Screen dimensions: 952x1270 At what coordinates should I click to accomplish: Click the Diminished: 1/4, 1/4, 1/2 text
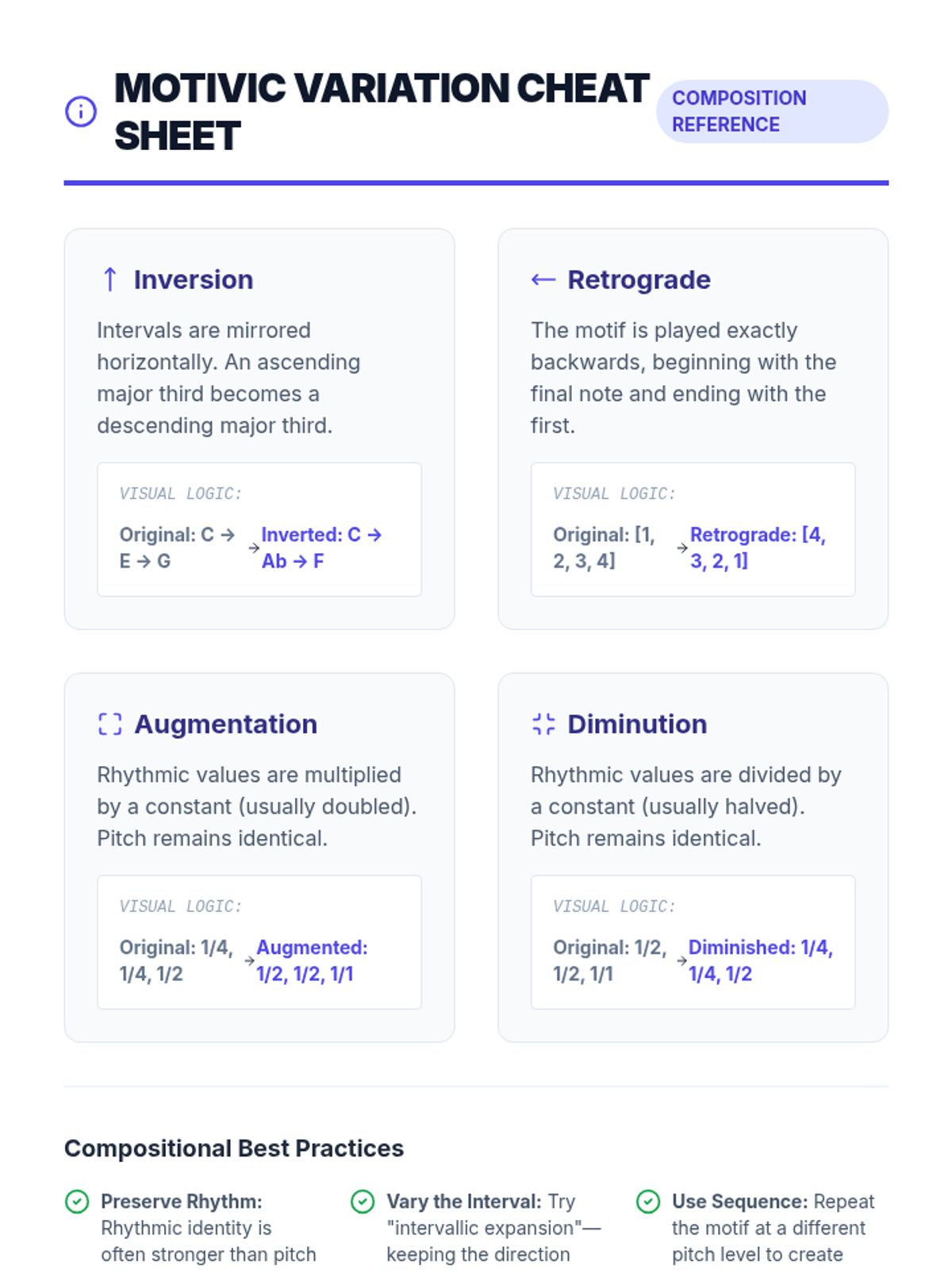(760, 960)
